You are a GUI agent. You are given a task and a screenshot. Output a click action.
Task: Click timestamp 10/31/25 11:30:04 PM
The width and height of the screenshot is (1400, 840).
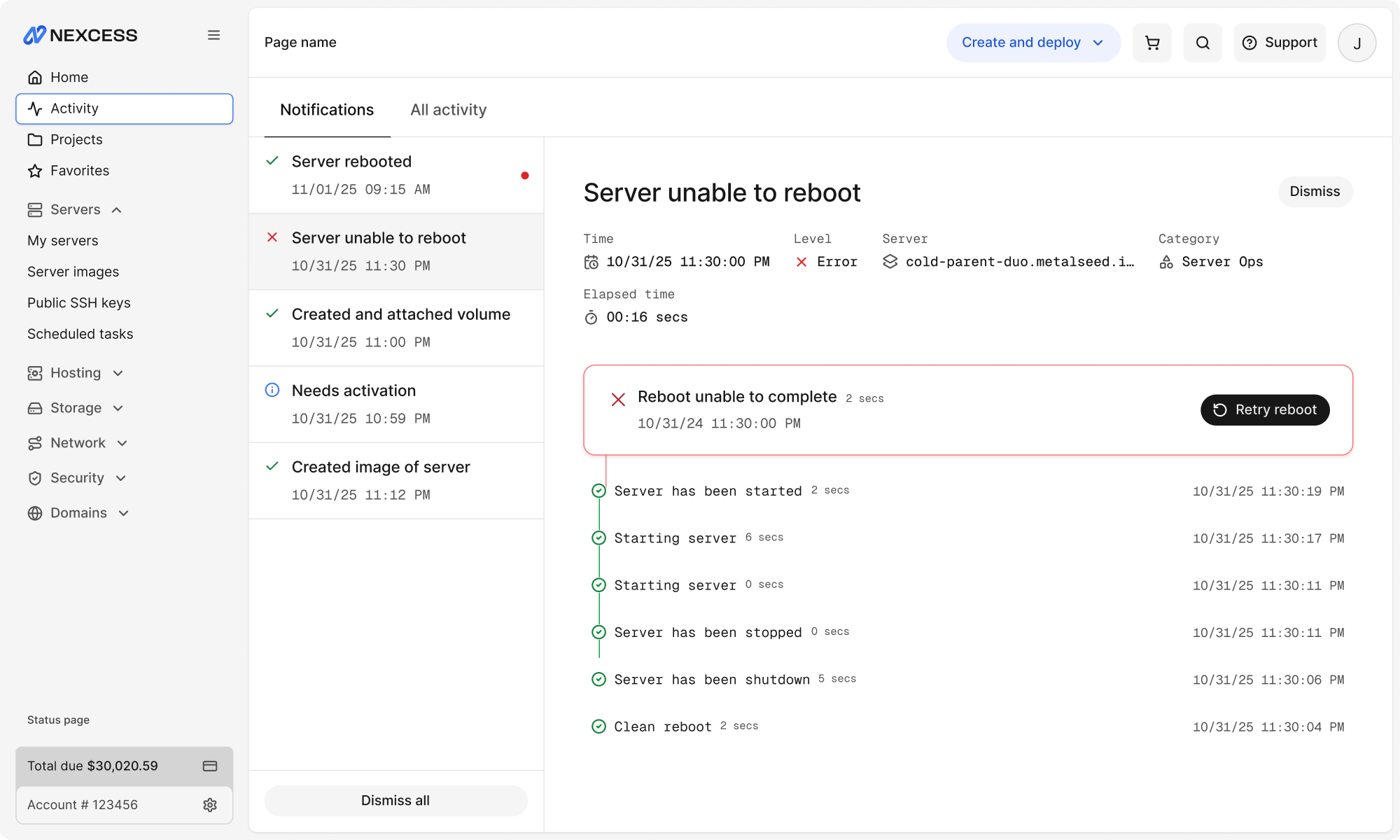coord(1268,727)
